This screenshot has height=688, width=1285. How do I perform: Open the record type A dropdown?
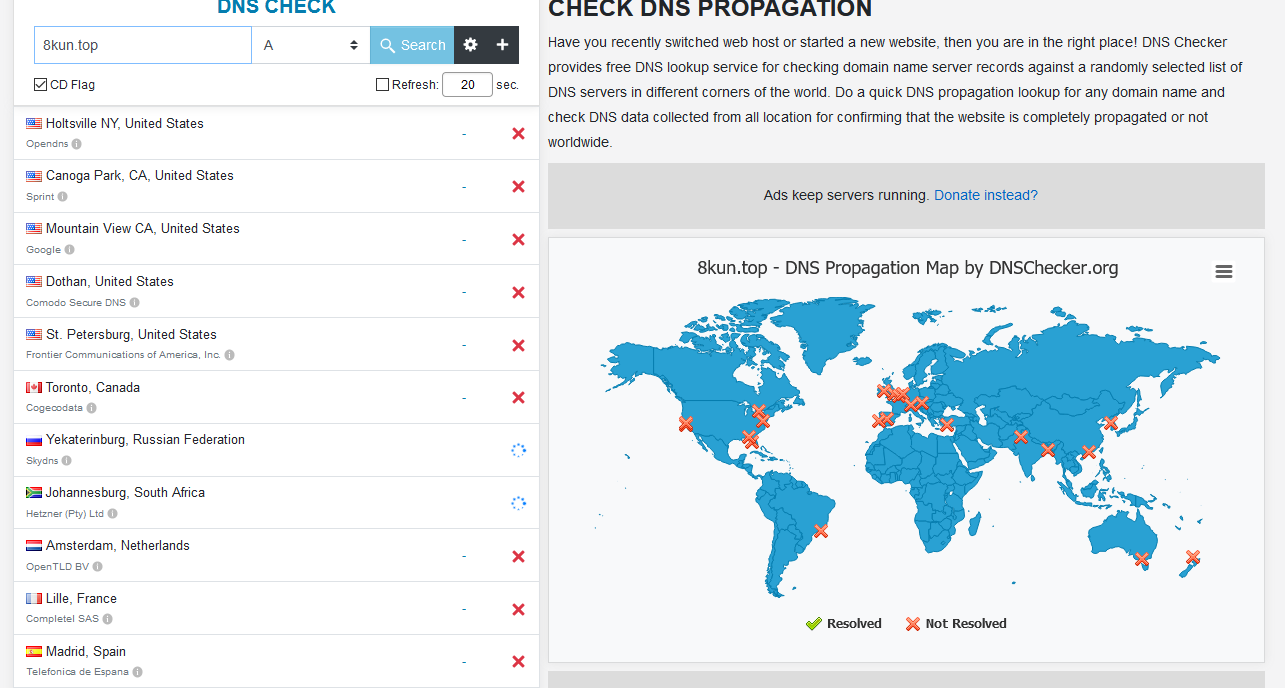[311, 45]
